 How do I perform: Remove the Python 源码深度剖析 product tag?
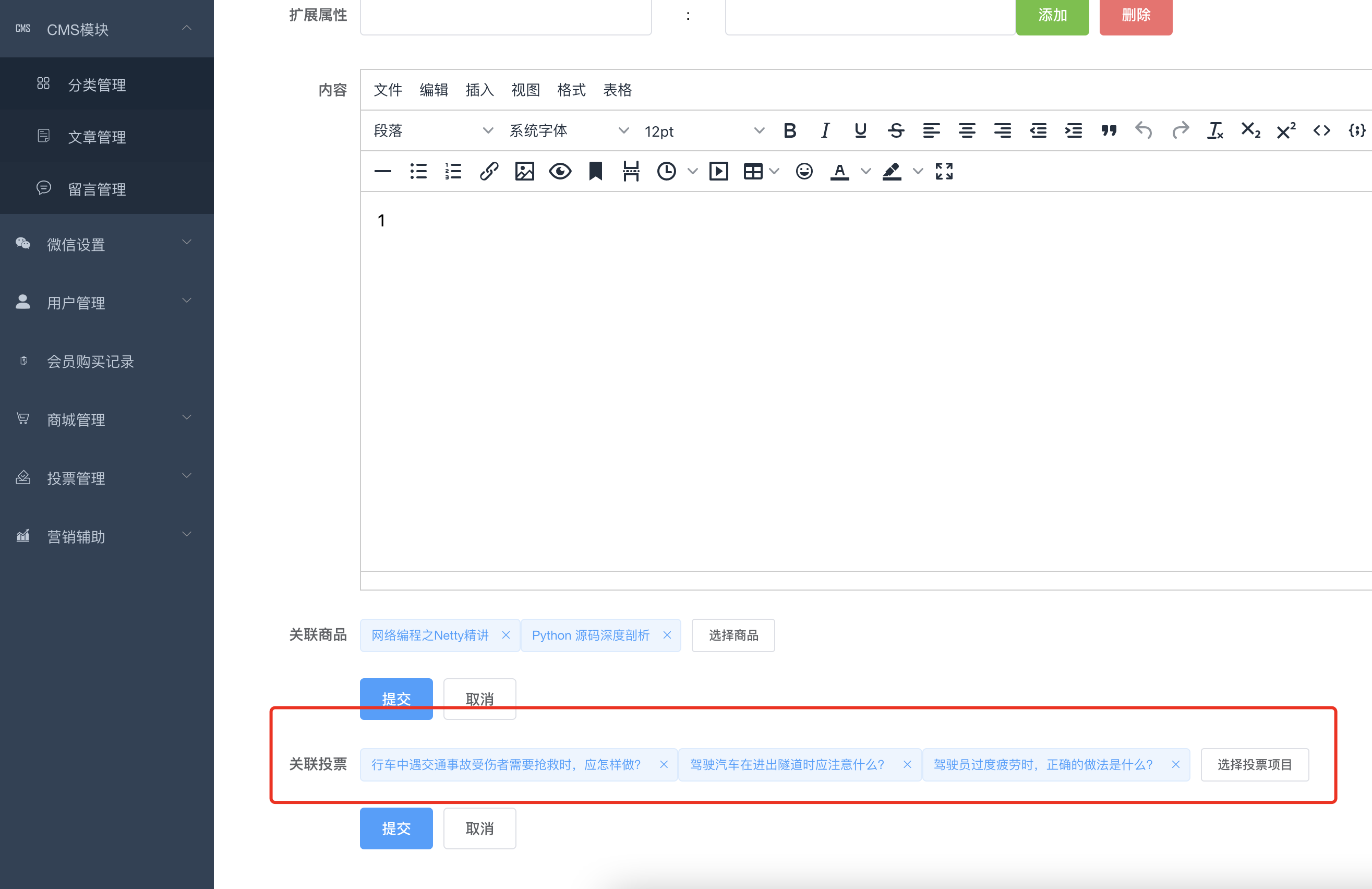(667, 635)
